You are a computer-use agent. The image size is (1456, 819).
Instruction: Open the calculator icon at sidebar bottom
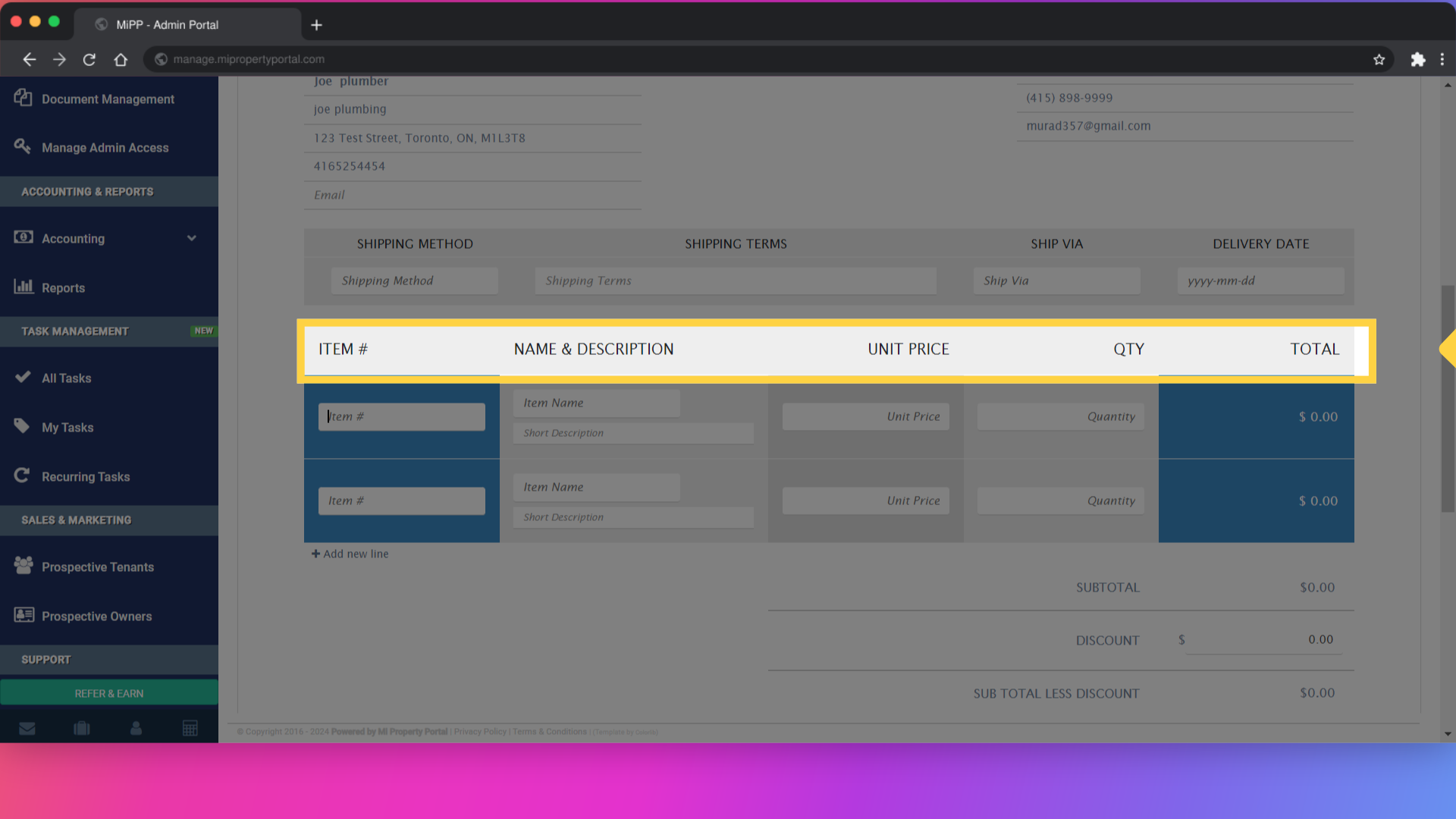[x=190, y=727]
